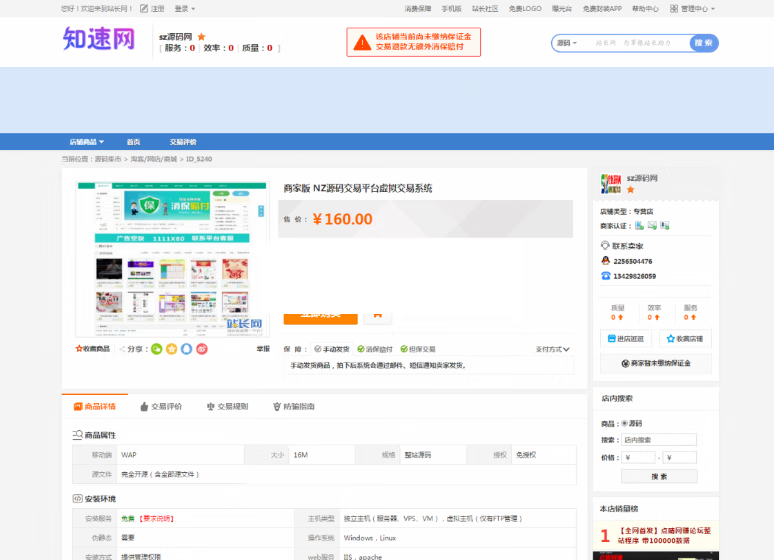
Task: Click the 进店逛逛 button
Action: (x=626, y=339)
